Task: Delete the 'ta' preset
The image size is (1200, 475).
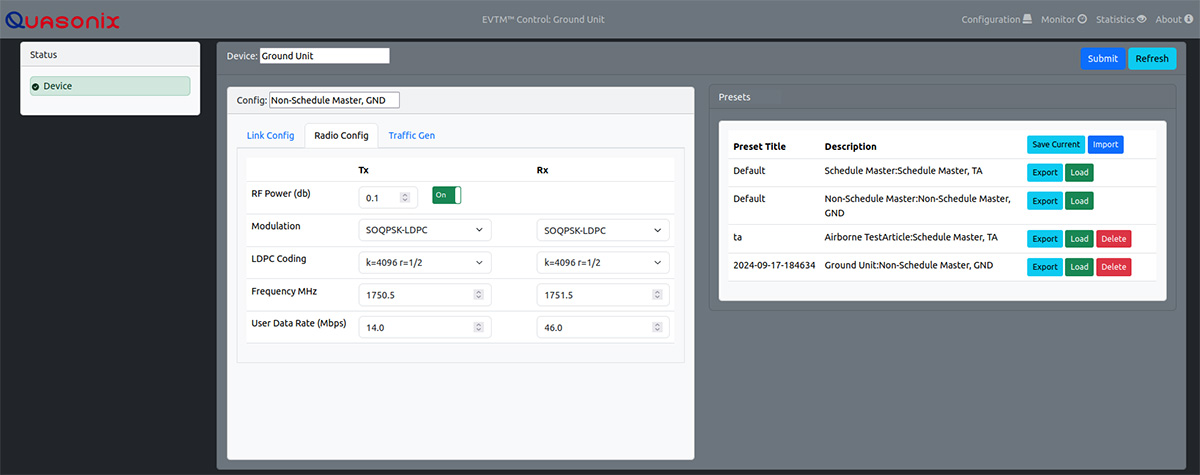Action: [x=1113, y=239]
